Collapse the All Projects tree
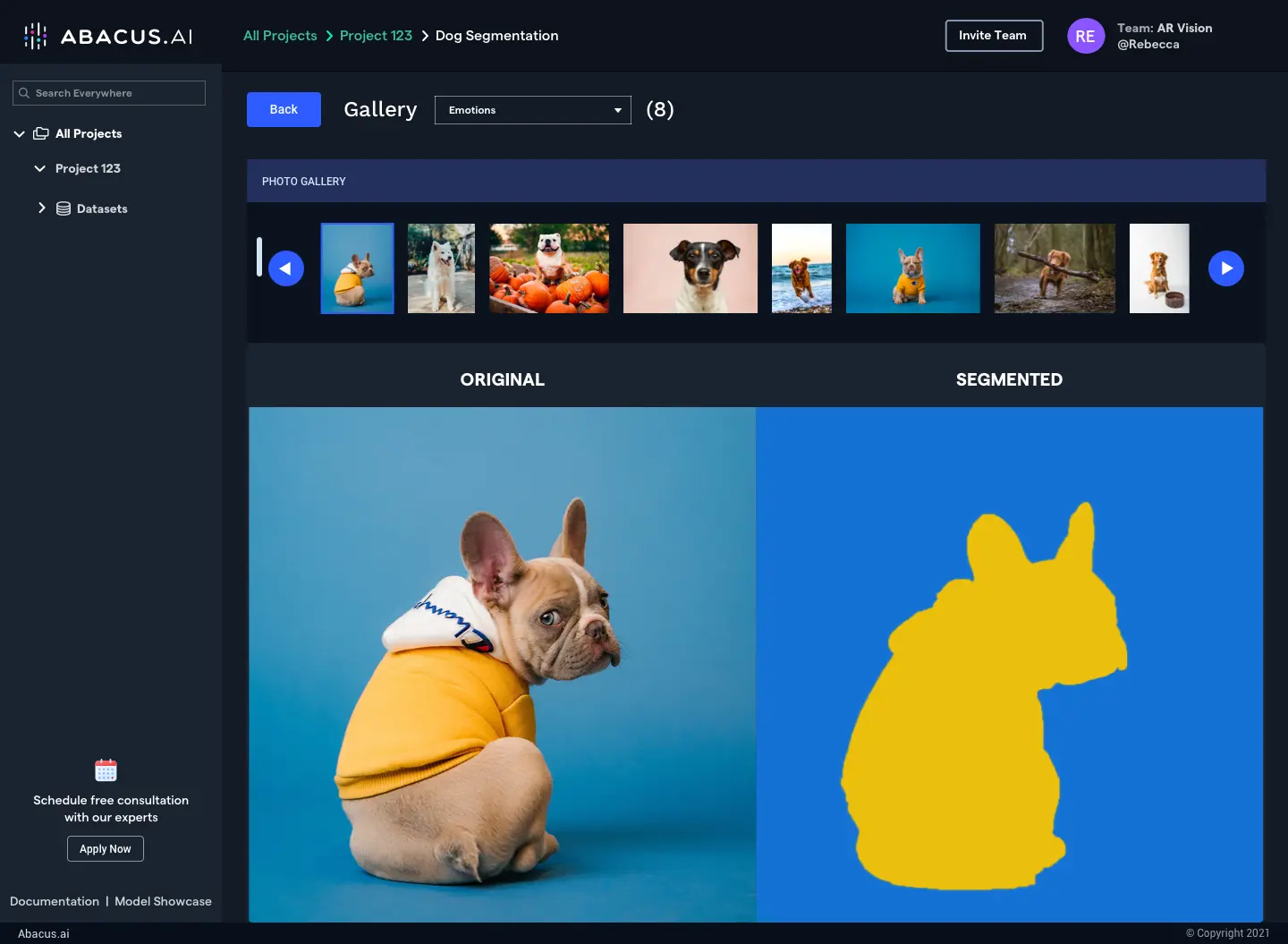The height and width of the screenshot is (944, 1288). pos(19,133)
